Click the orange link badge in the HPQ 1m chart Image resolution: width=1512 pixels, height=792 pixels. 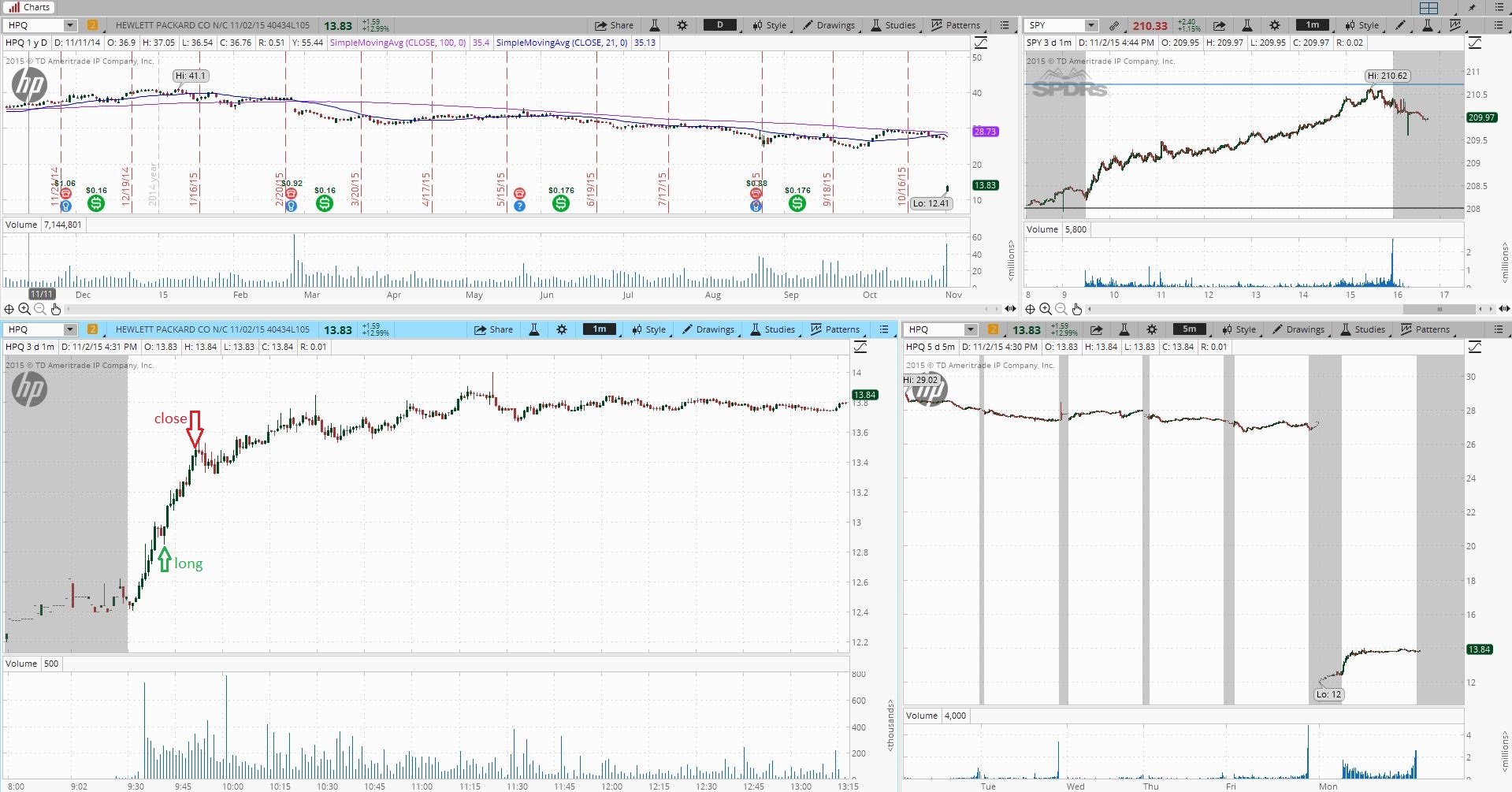[x=92, y=329]
